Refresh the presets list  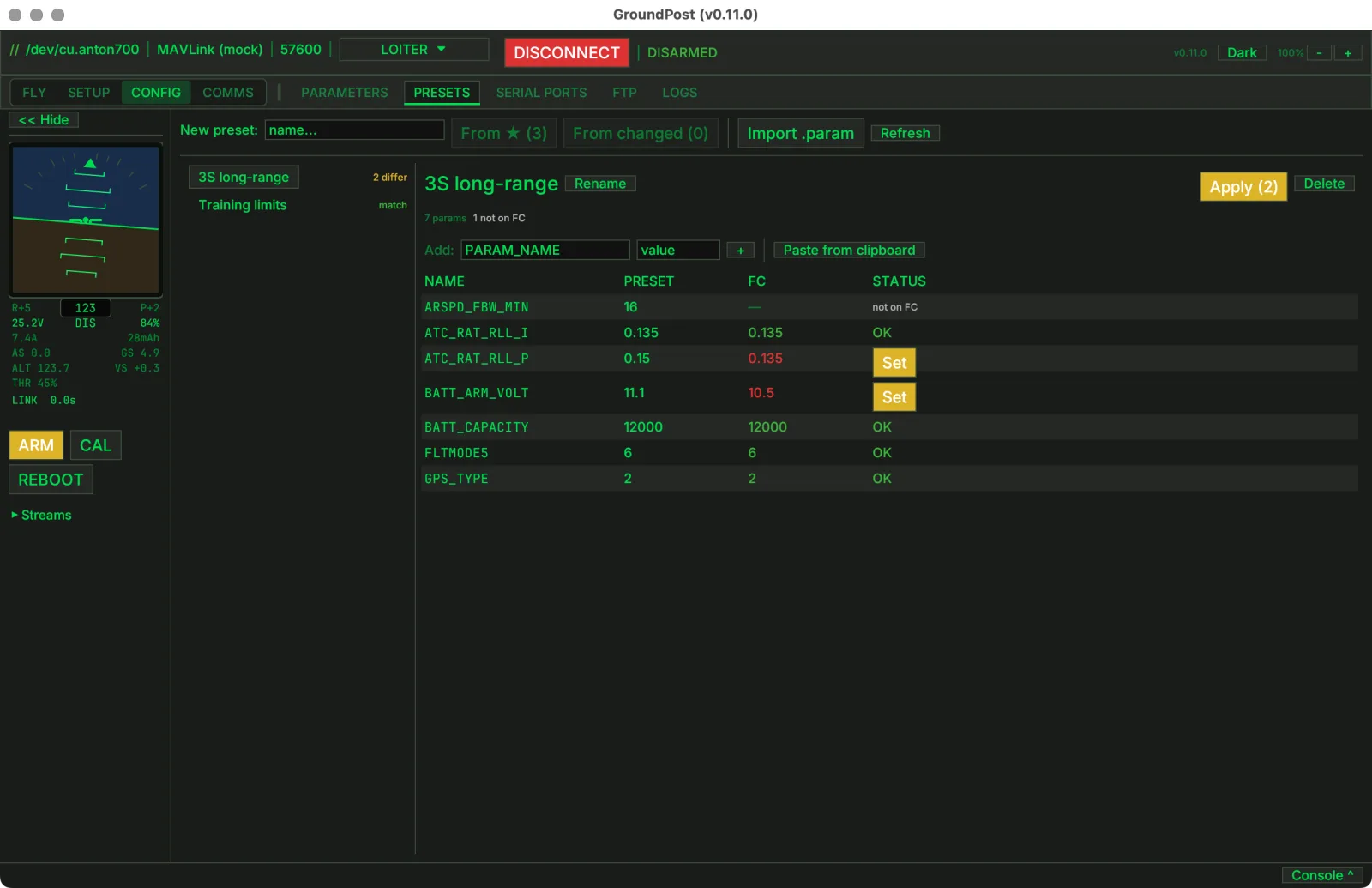[905, 133]
